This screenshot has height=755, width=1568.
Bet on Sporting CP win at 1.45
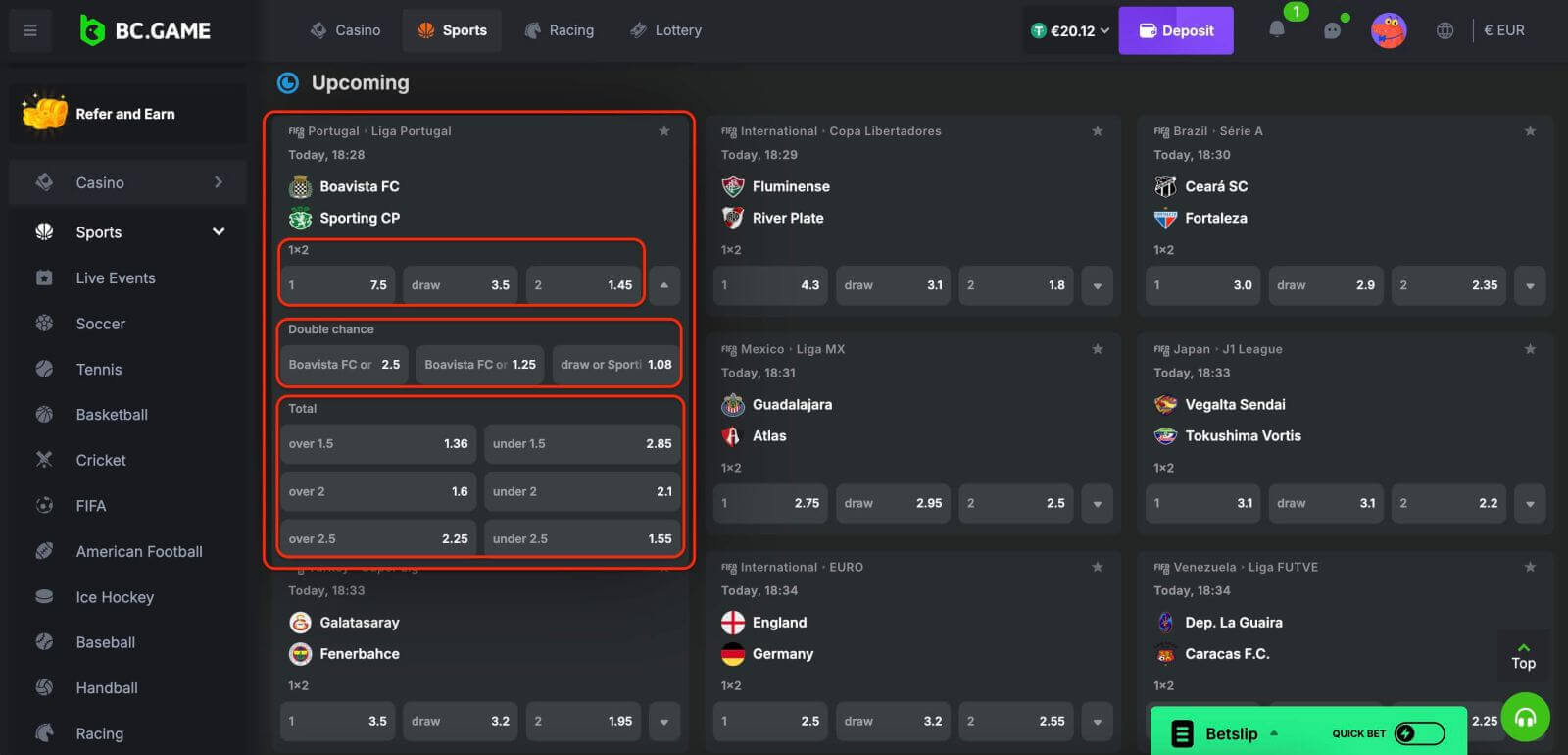584,285
